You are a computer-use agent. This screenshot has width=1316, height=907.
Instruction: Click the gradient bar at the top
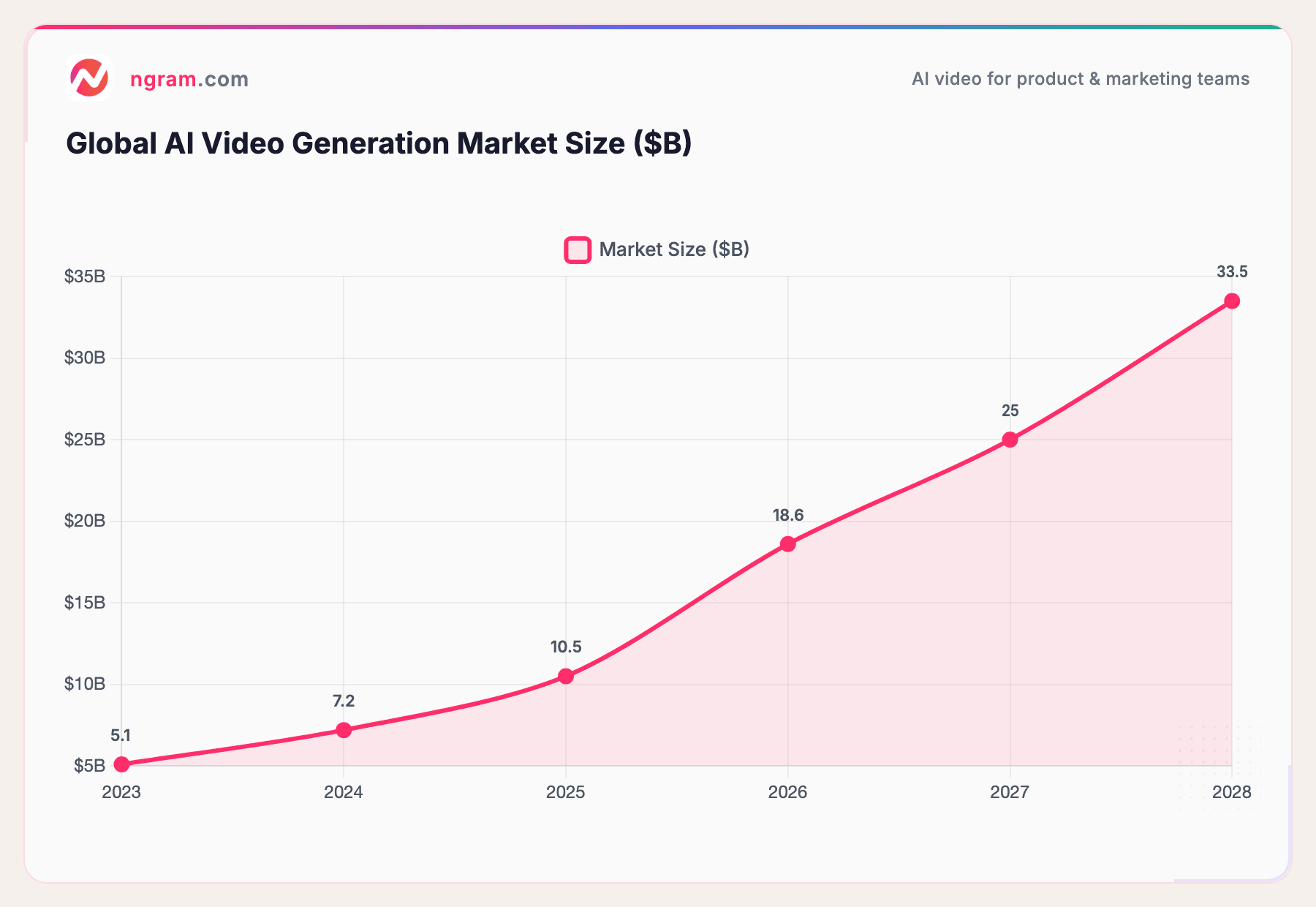click(x=658, y=26)
